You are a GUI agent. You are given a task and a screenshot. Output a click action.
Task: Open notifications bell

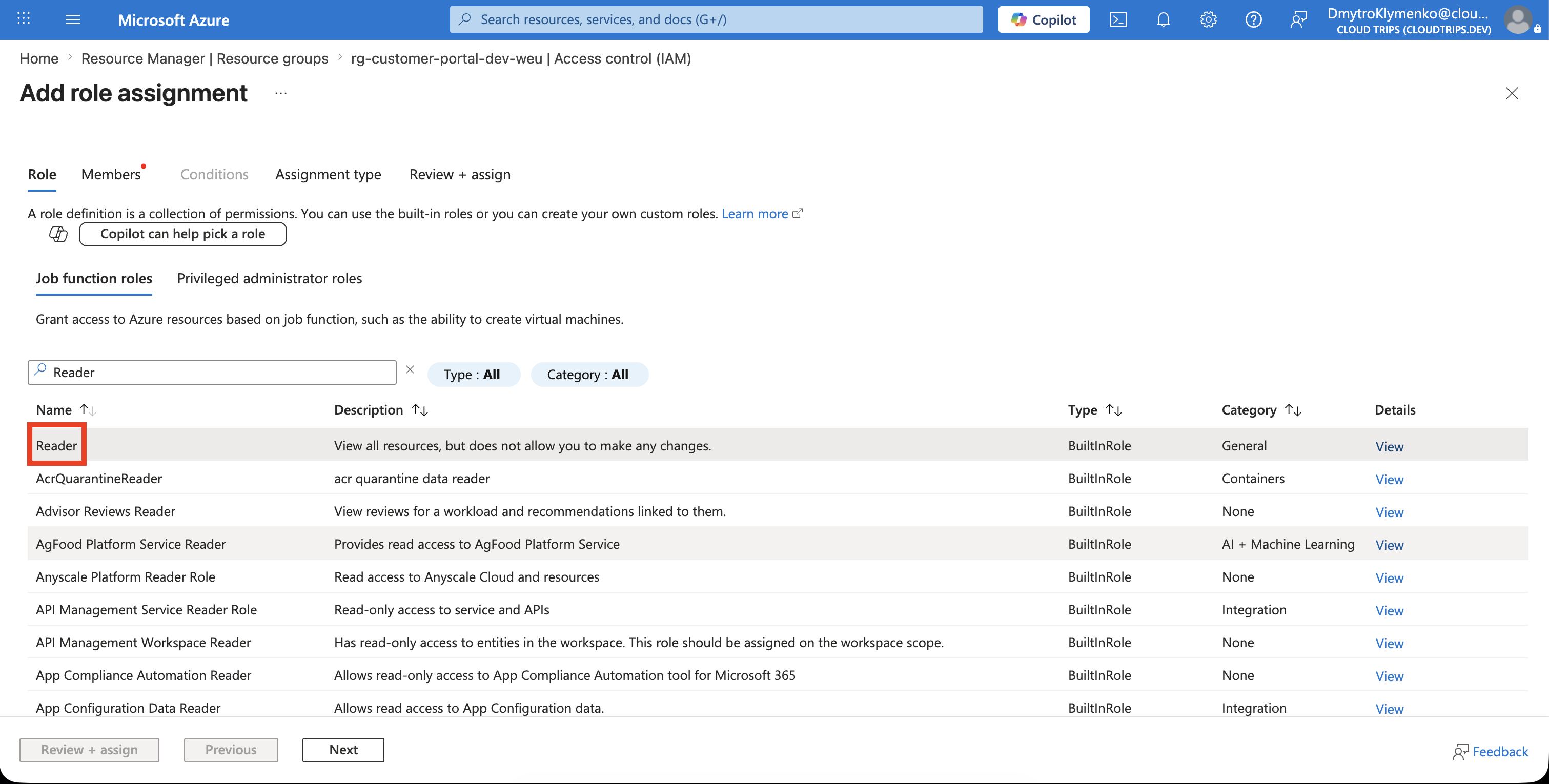click(x=1163, y=19)
